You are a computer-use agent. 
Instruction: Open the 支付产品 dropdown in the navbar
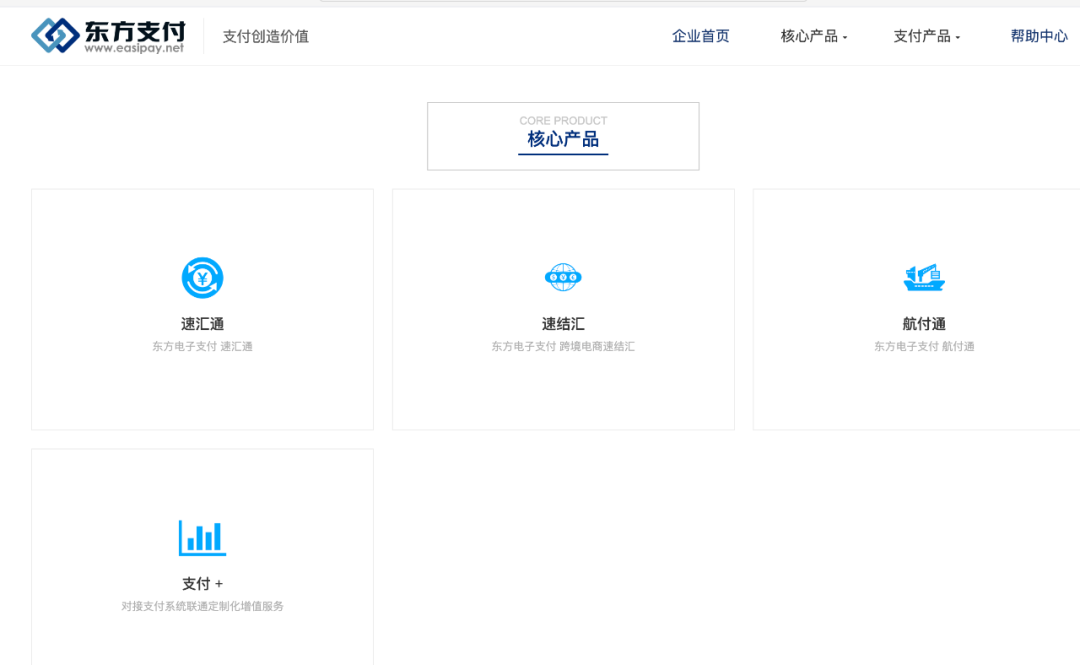click(921, 35)
